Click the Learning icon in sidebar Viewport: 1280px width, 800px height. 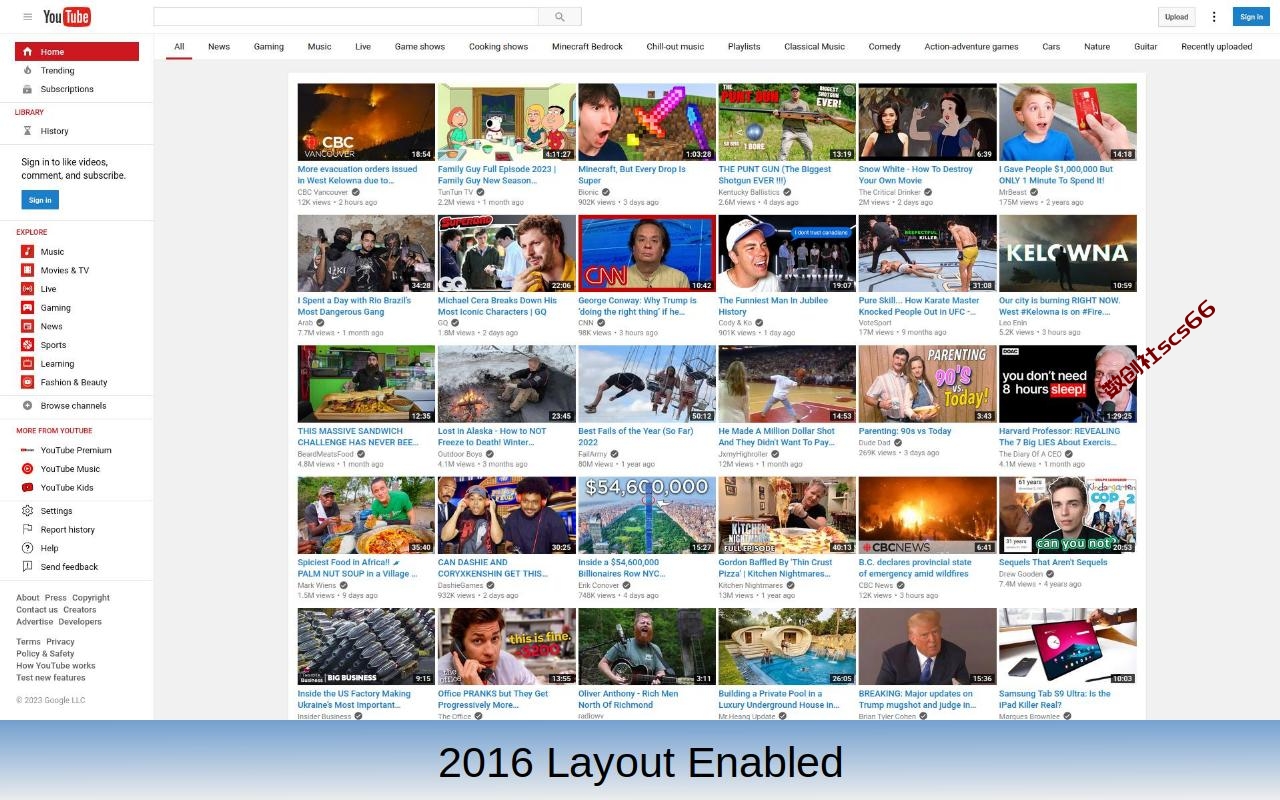(x=28, y=364)
